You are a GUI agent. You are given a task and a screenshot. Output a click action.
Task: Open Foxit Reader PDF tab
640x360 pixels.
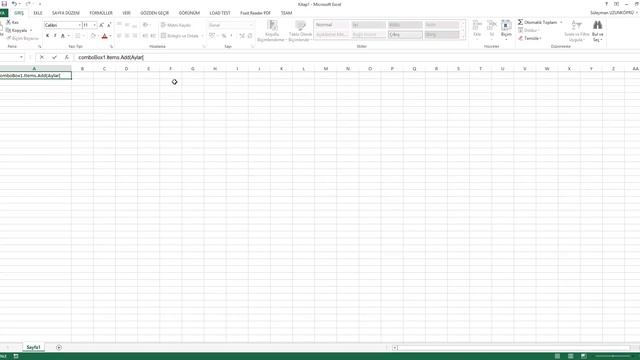pos(256,13)
